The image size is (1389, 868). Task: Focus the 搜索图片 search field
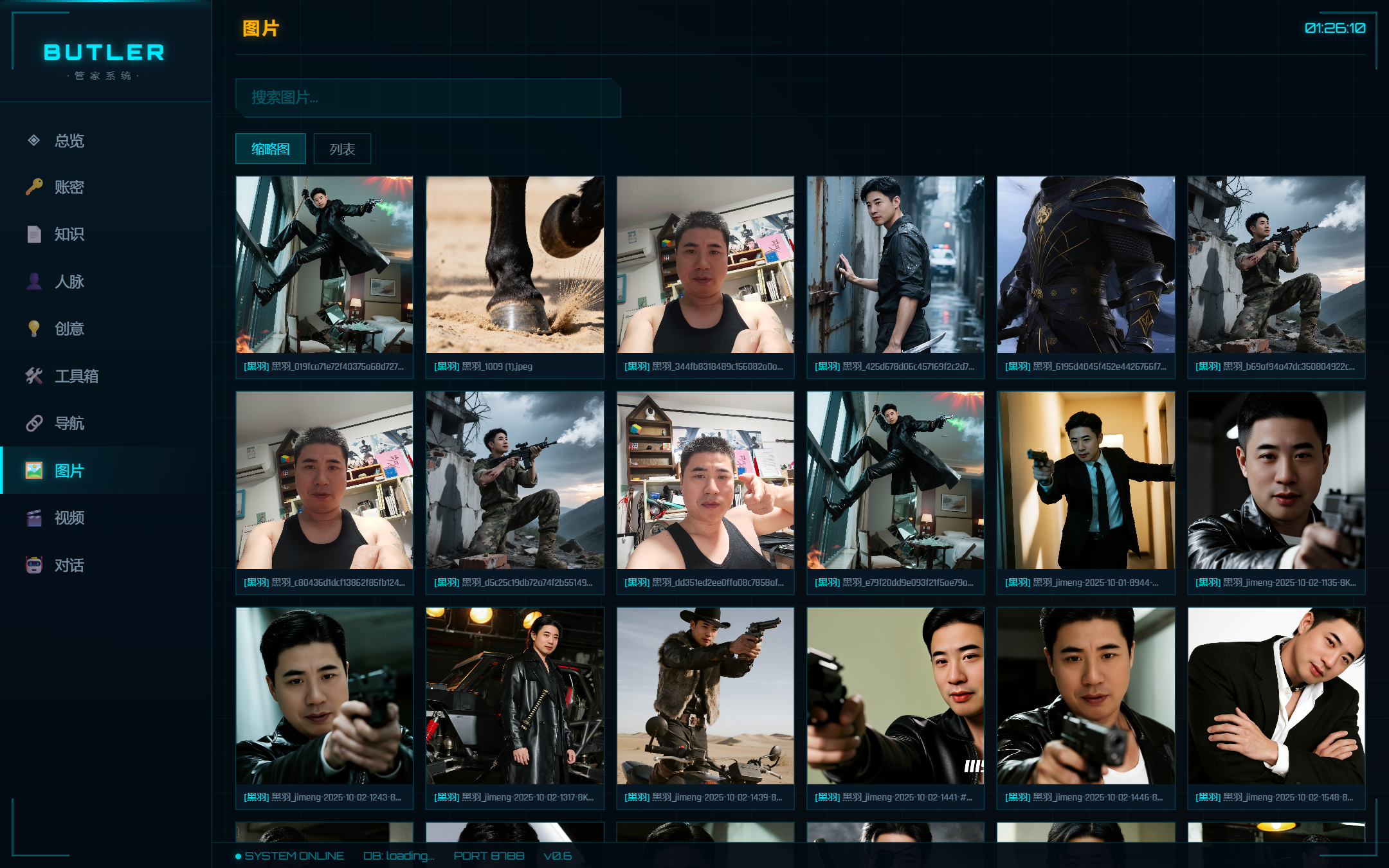[428, 98]
